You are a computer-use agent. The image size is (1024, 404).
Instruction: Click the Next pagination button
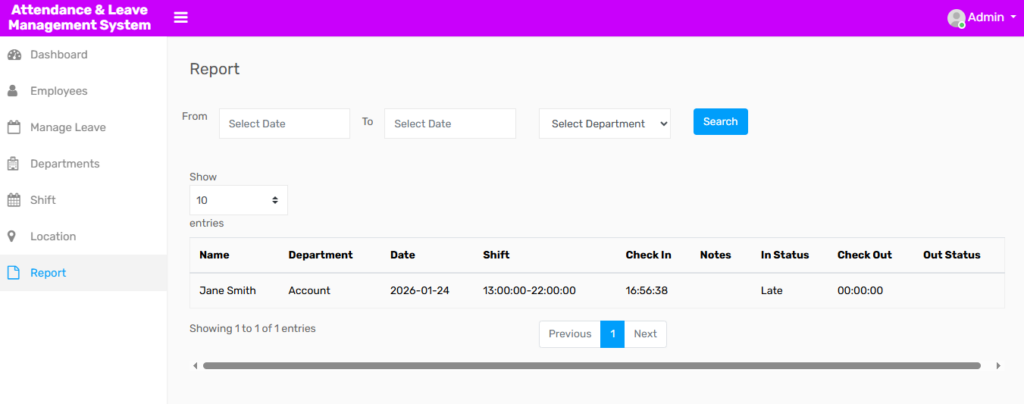pyautogui.click(x=645, y=334)
